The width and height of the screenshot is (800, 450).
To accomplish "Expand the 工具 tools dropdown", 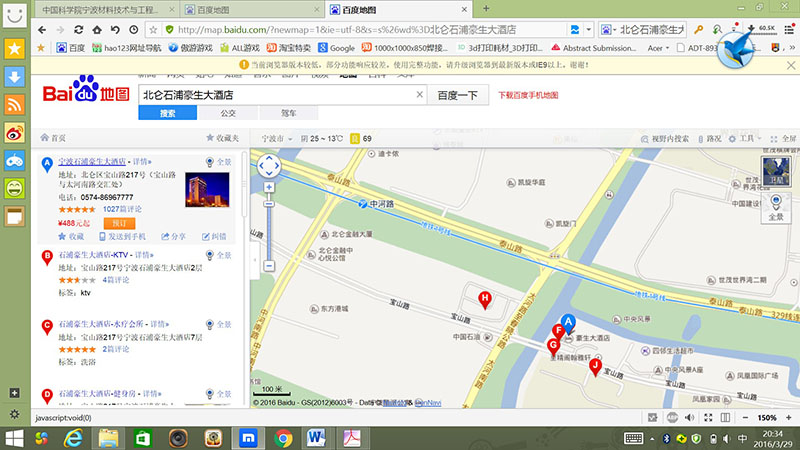I will point(747,138).
